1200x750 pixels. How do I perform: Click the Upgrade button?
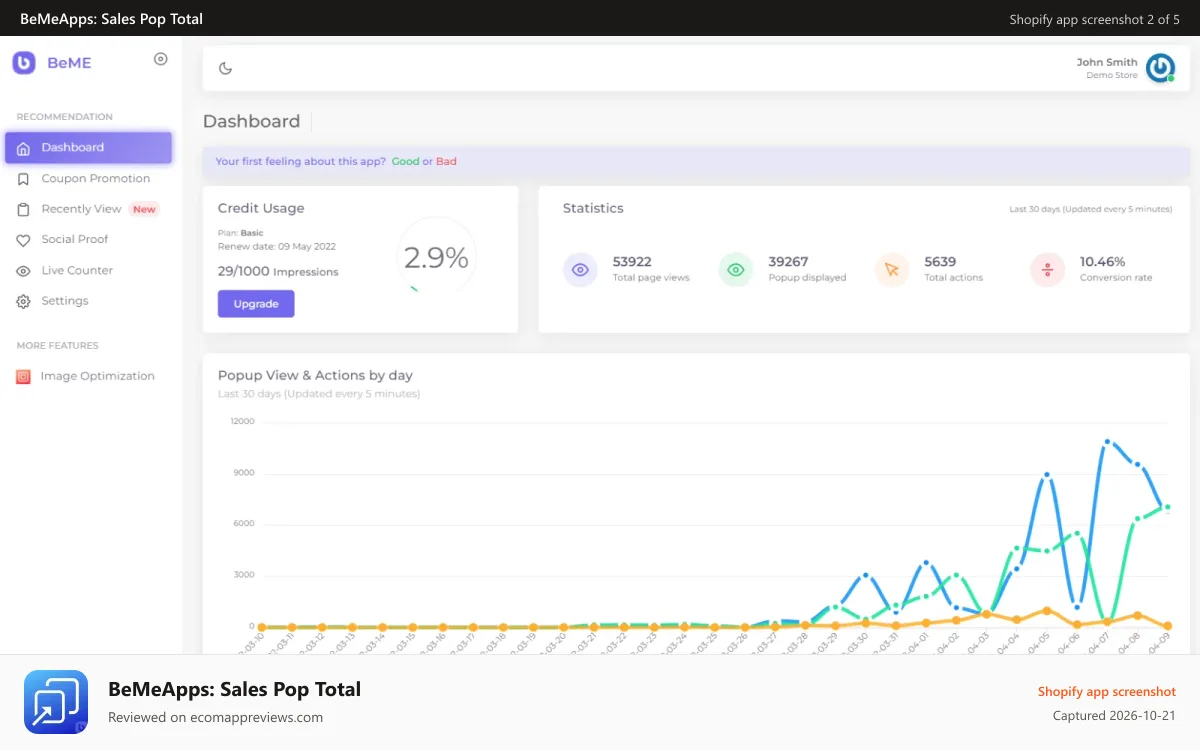pos(256,304)
